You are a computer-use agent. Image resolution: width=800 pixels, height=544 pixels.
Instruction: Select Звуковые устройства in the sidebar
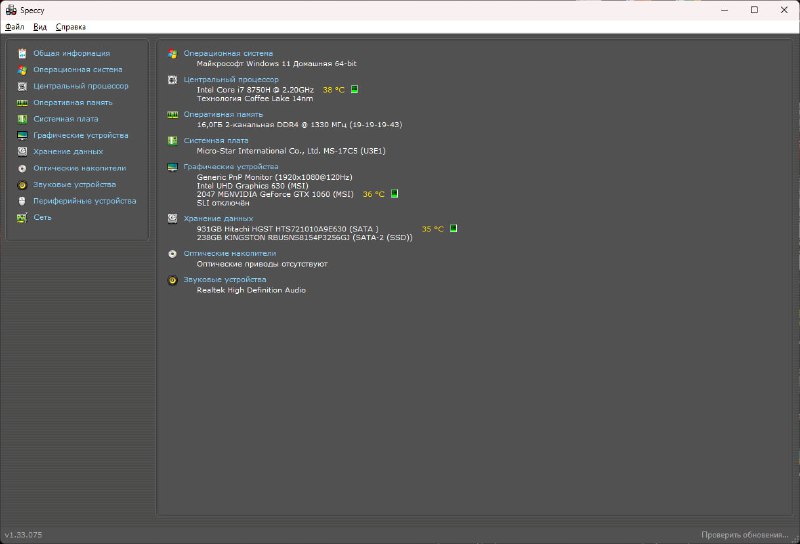[74, 184]
